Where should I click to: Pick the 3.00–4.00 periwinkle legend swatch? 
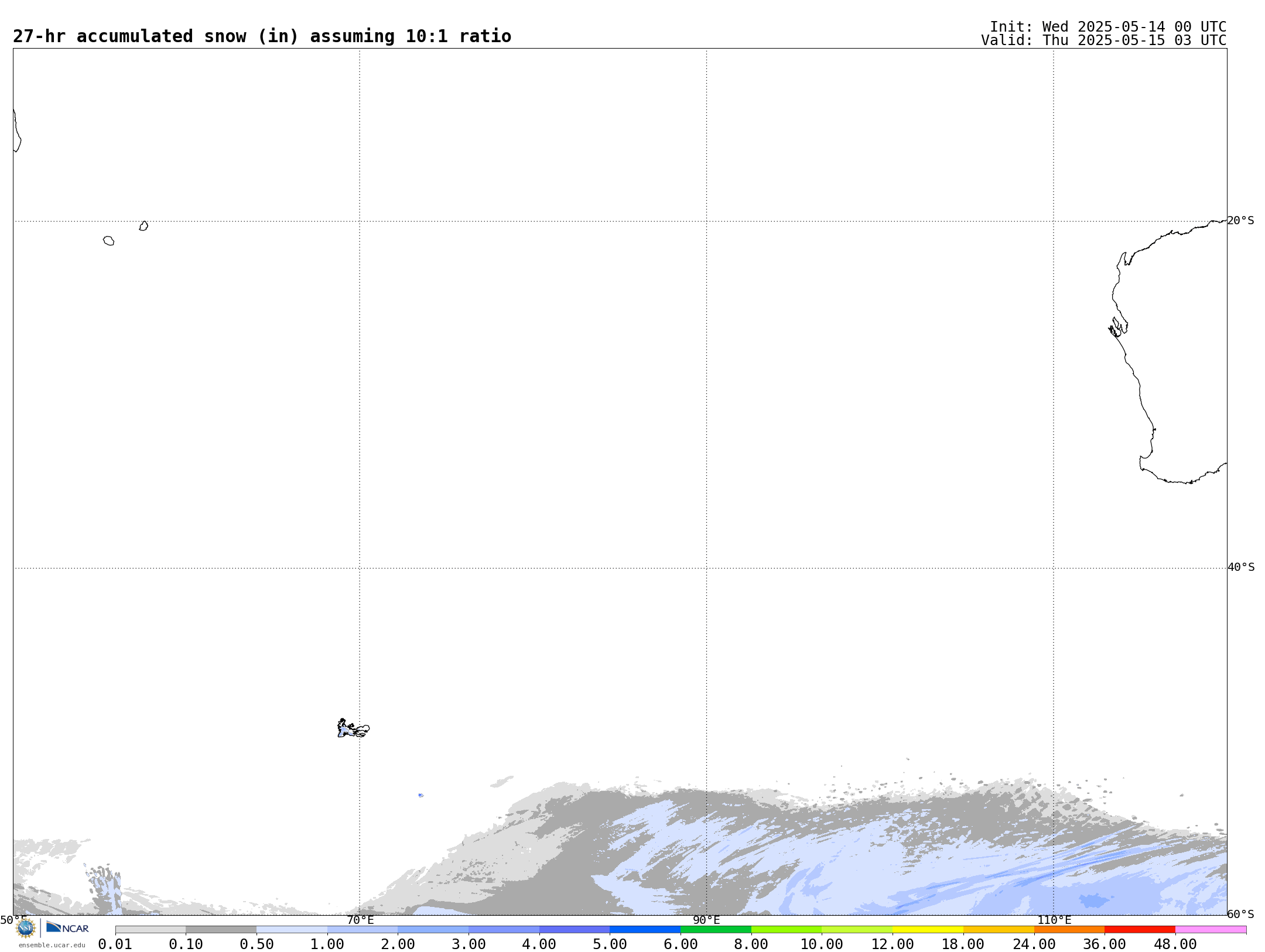point(504,930)
